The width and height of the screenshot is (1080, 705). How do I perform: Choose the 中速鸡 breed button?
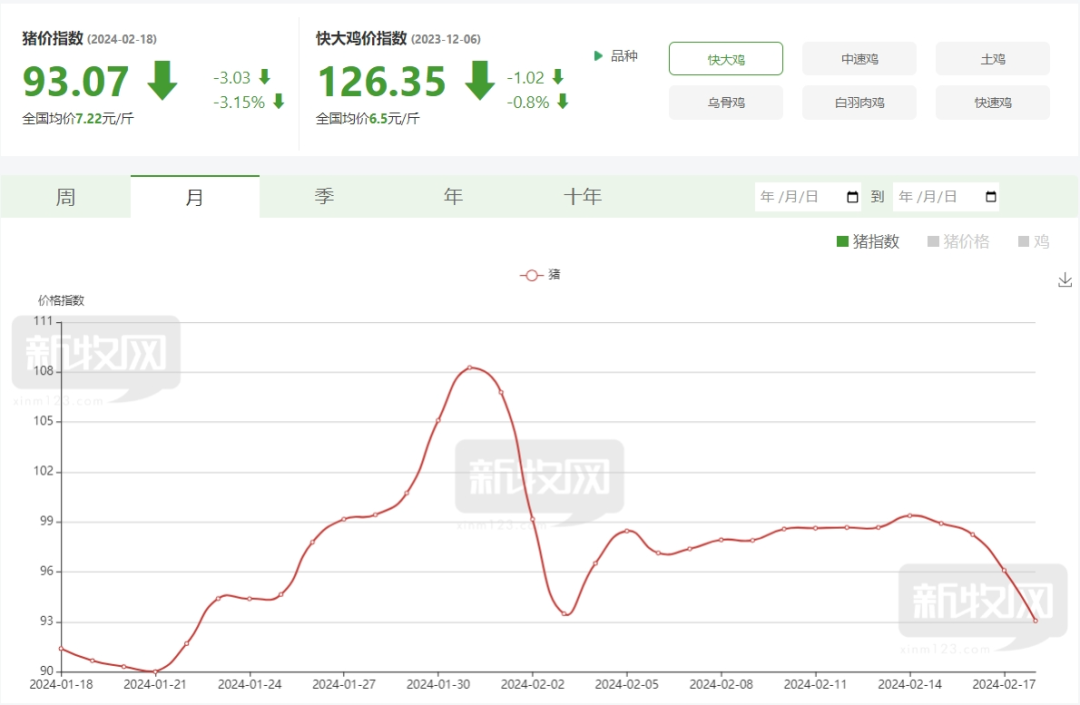859,59
